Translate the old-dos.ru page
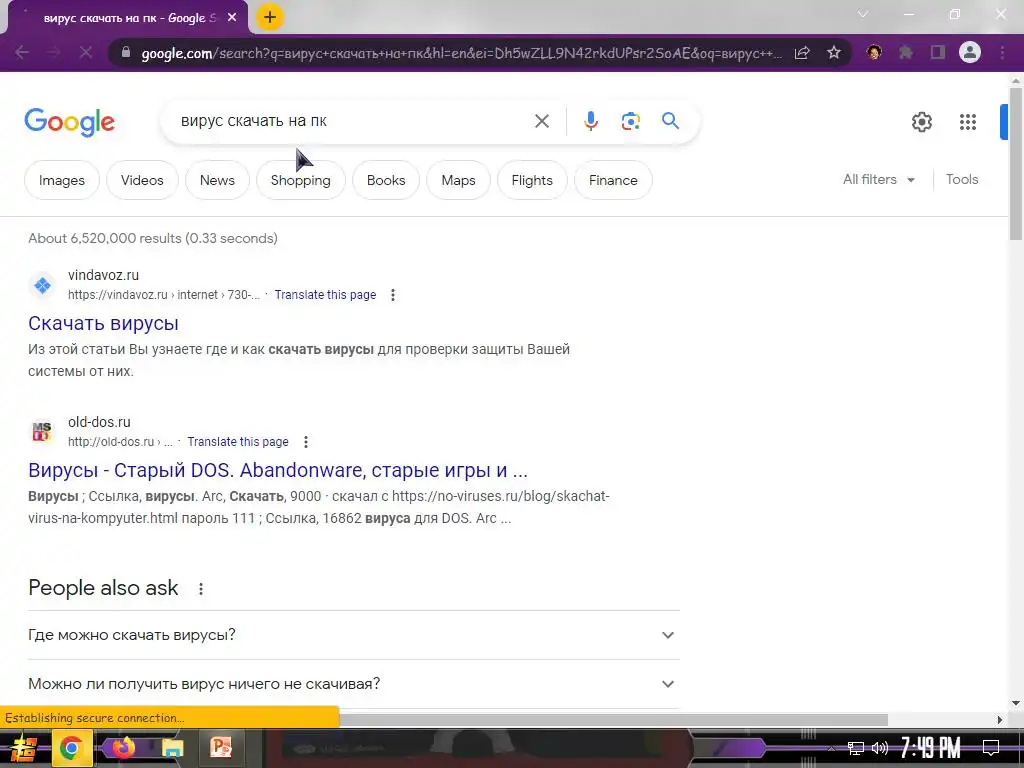Screen dimensions: 1024x768 pyautogui.click(x=238, y=442)
